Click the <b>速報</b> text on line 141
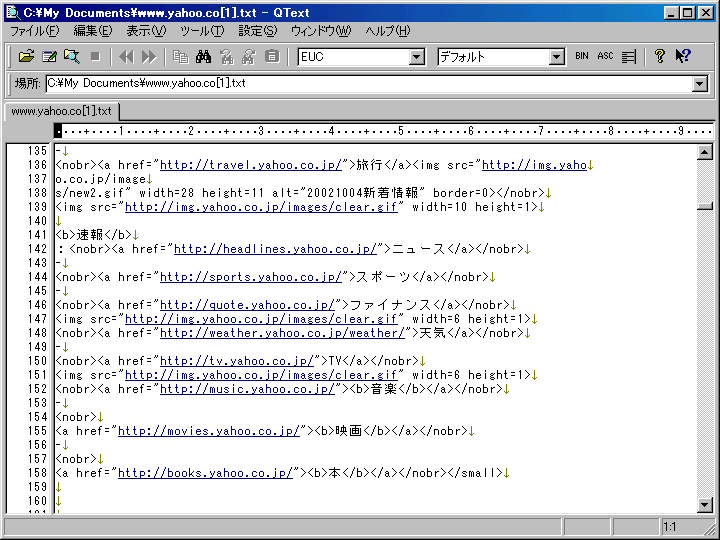720x540 pixels. point(94,235)
